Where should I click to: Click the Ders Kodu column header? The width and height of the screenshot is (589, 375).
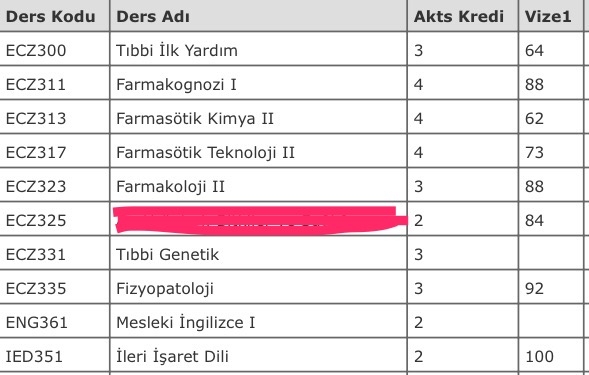pos(50,17)
